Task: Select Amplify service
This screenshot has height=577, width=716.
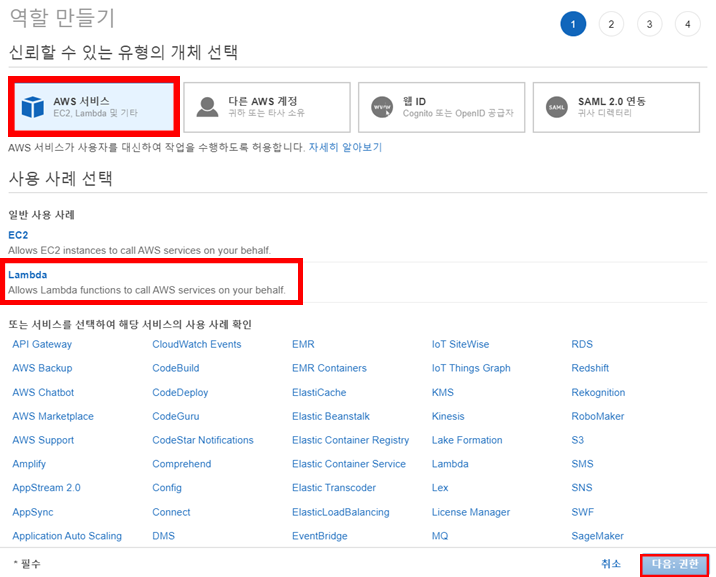Action: point(29,464)
